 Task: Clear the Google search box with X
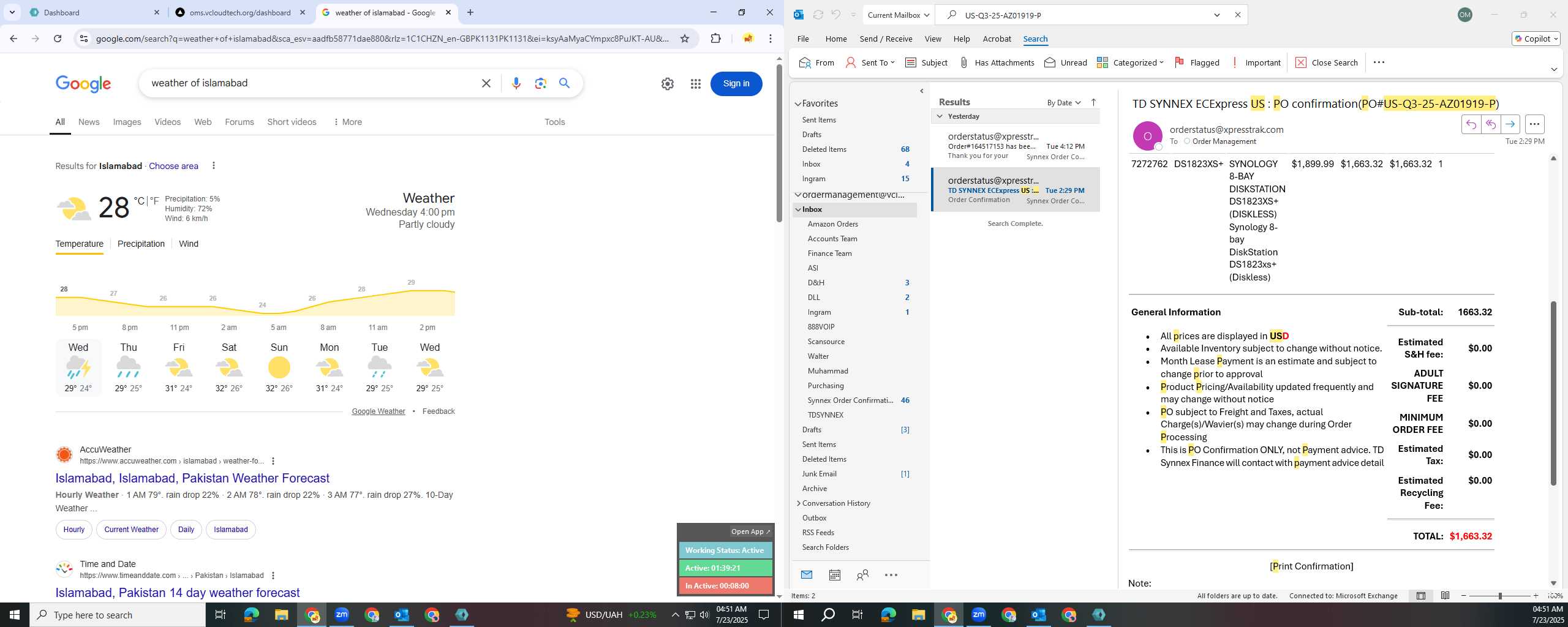[x=486, y=83]
